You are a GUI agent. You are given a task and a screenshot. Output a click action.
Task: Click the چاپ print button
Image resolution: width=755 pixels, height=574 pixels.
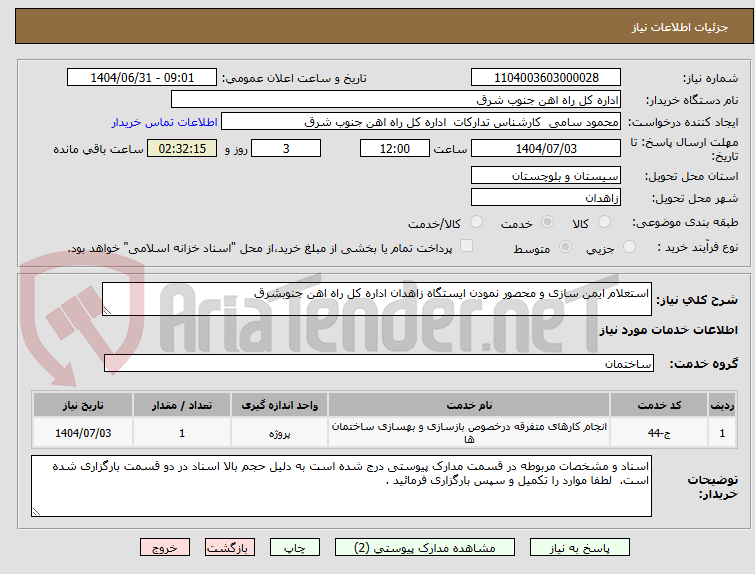point(295,548)
